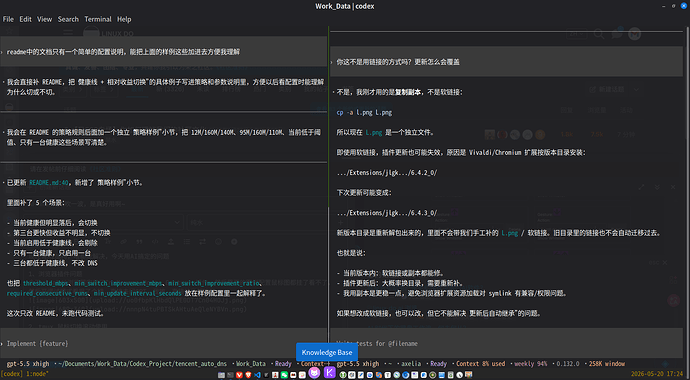The width and height of the screenshot is (690, 380).
Task: Click the pink cat face dock icon
Action: [314, 373]
